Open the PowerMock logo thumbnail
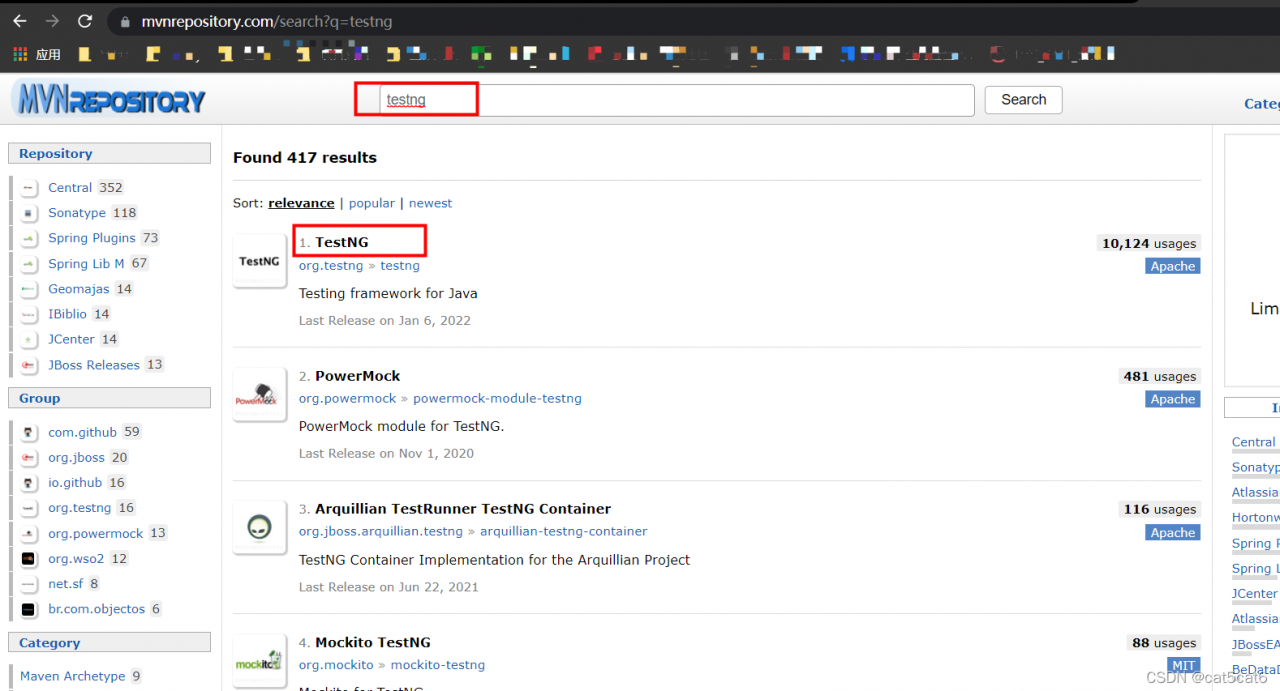Image resolution: width=1280 pixels, height=691 pixels. pos(260,394)
